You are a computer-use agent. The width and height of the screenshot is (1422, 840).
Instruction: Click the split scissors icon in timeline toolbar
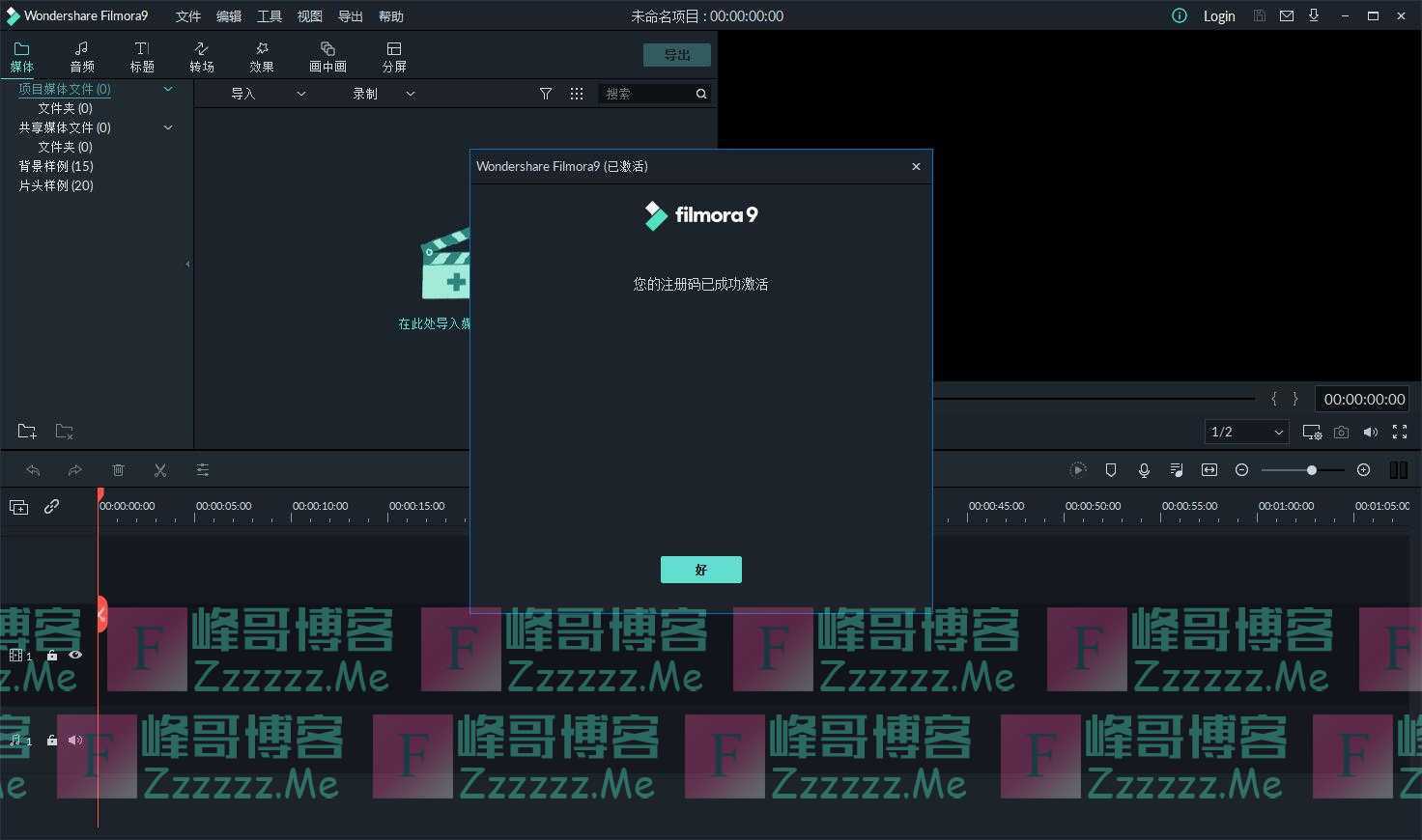(x=160, y=470)
